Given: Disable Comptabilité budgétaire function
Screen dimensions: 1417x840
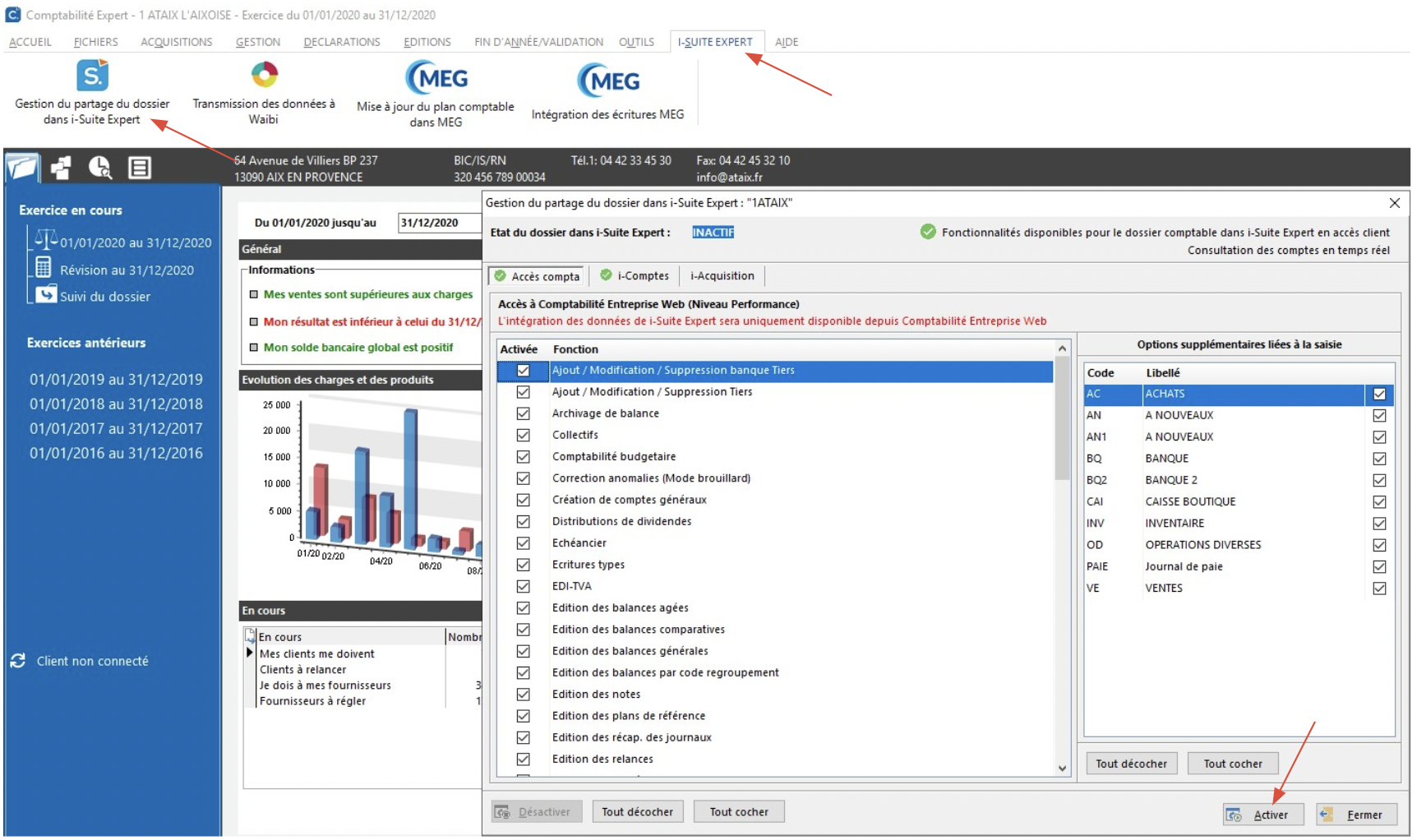Looking at the screenshot, I should (523, 456).
